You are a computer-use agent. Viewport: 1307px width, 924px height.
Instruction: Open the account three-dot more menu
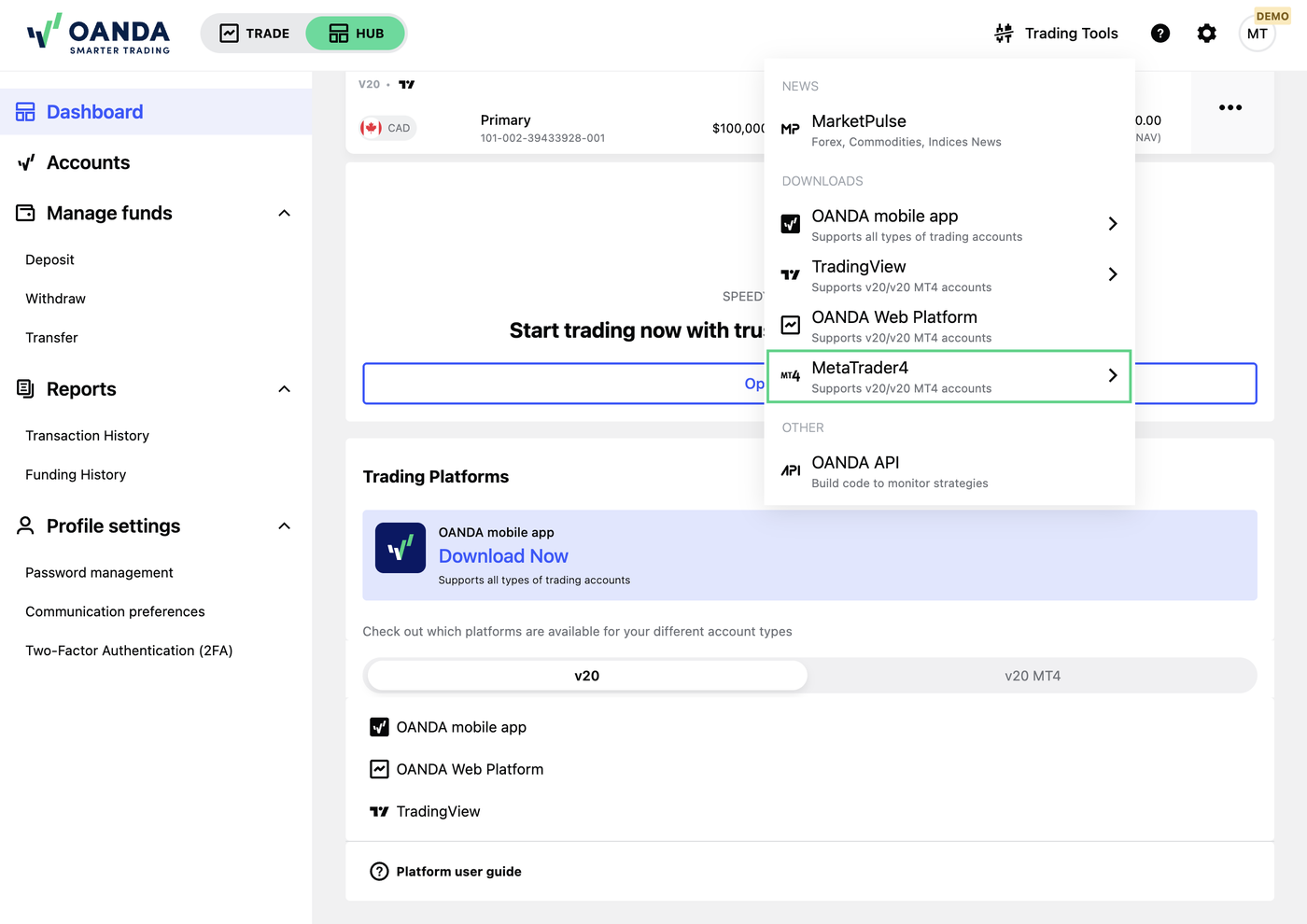coord(1230,107)
